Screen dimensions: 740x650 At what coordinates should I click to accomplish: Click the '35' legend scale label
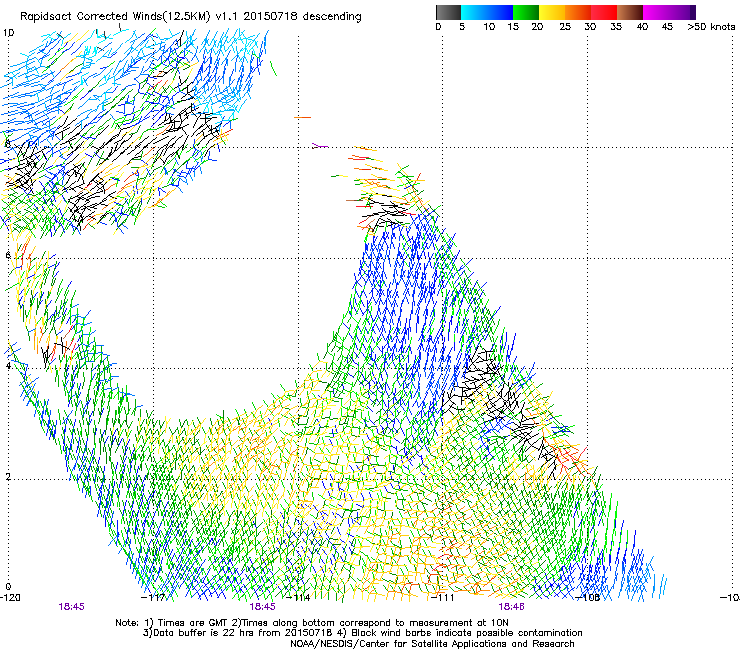point(616,27)
